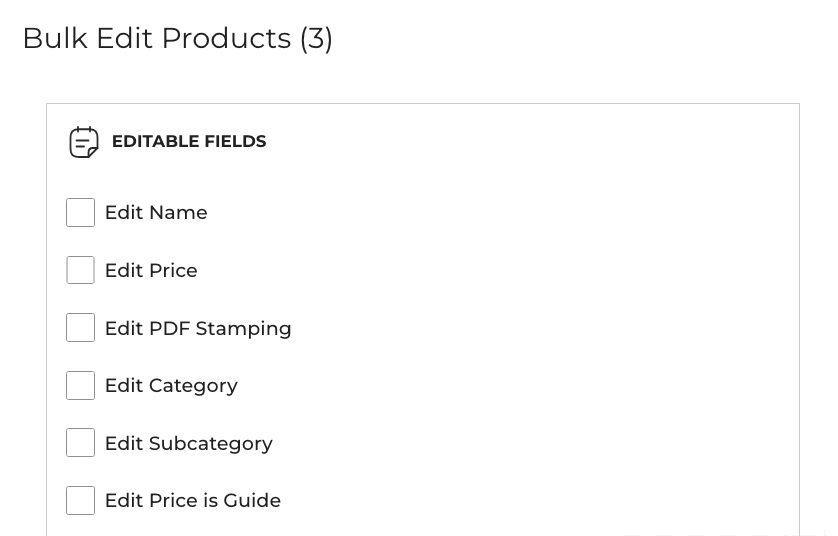Click the EDITABLE FIELDS heading text
Image resolution: width=838 pixels, height=536 pixels.
pyautogui.click(x=189, y=142)
